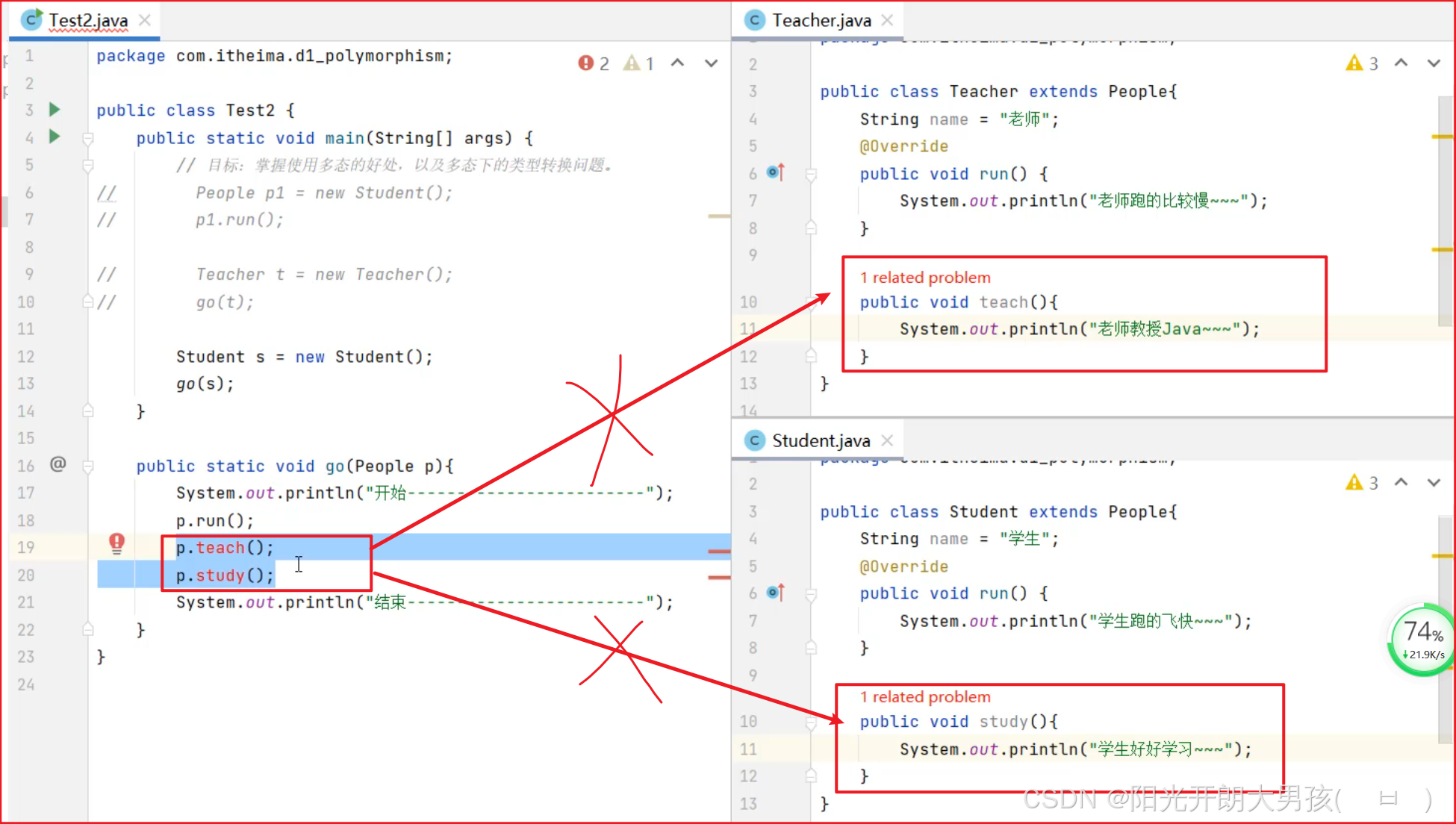Screen dimensions: 1456x824
Task: Click the warning triangle in Teacher.java editor
Action: click(1354, 63)
